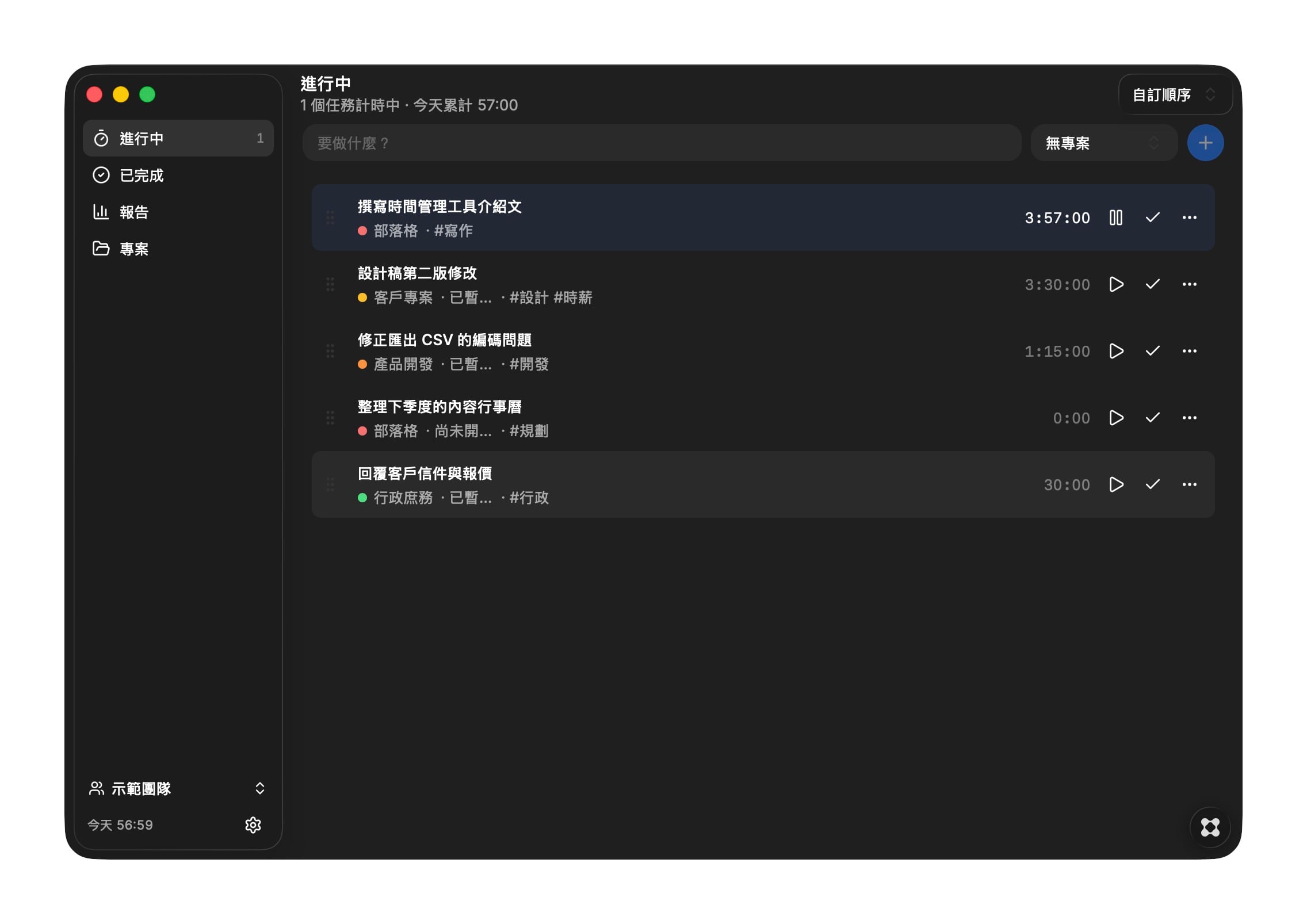Select the task title 修正匯出 CSV 的編碼問題
The image size is (1307, 924).
click(x=444, y=340)
